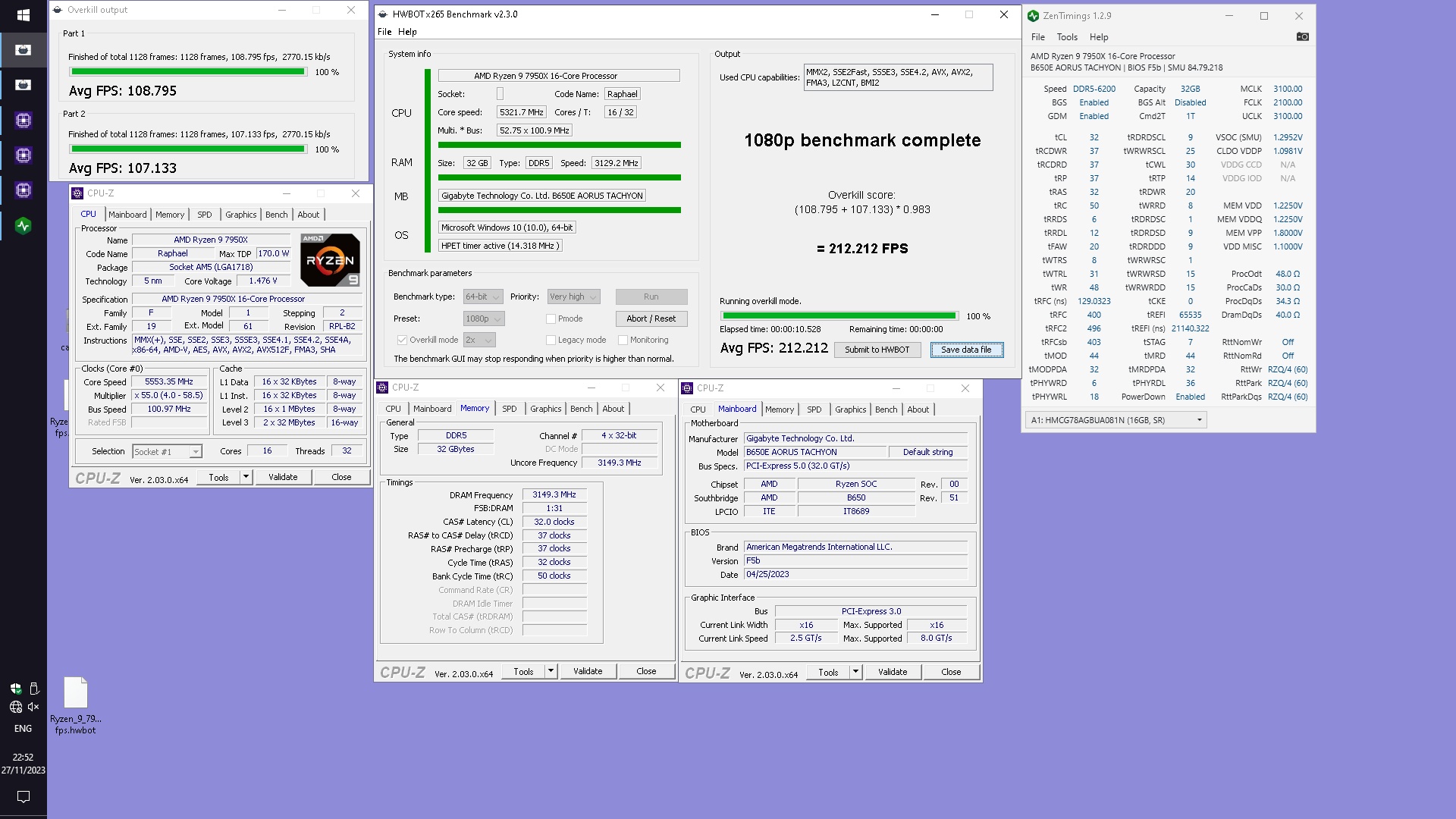This screenshot has height=819, width=1456.
Task: Enable the Pmode checkbox
Action: (x=551, y=318)
